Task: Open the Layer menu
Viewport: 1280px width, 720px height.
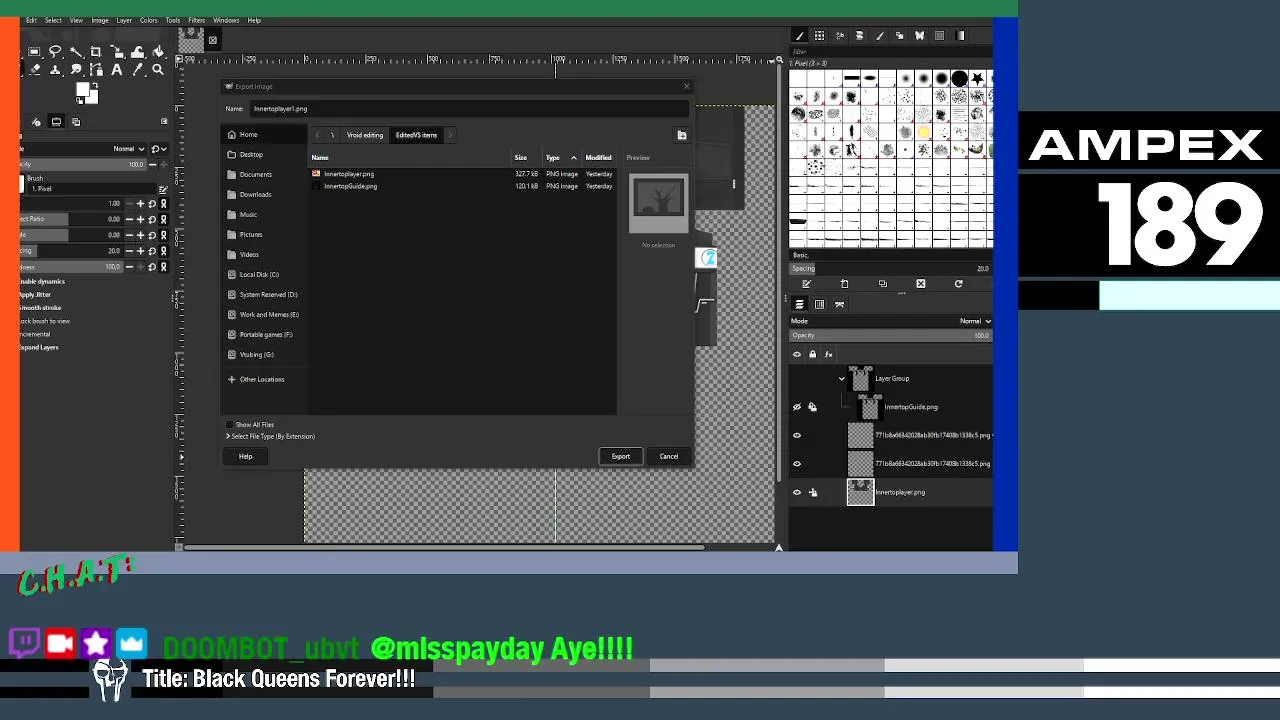Action: pos(124,20)
